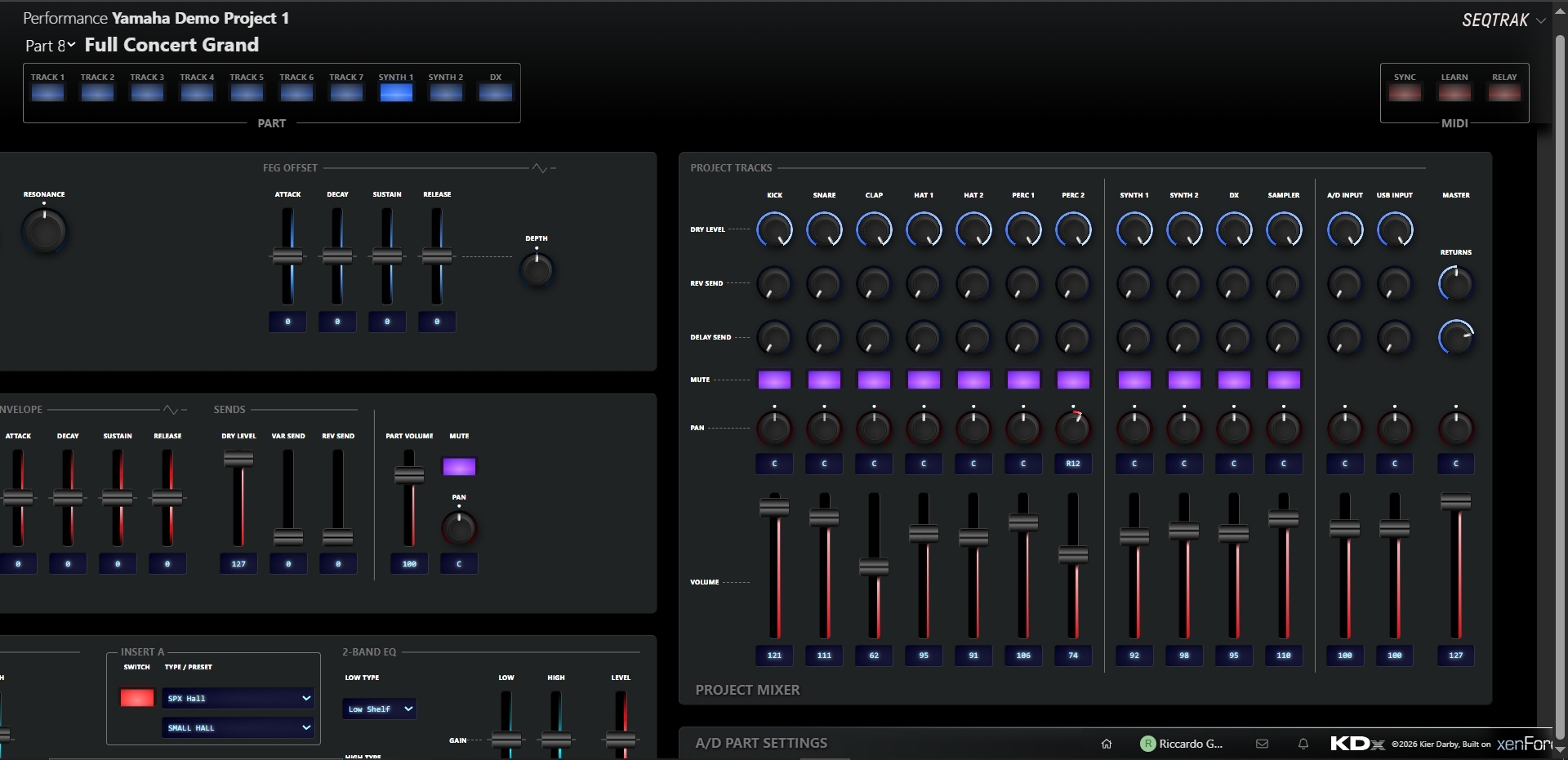Toggle MIDI Sync button
The image size is (1568, 760).
click(x=1405, y=92)
